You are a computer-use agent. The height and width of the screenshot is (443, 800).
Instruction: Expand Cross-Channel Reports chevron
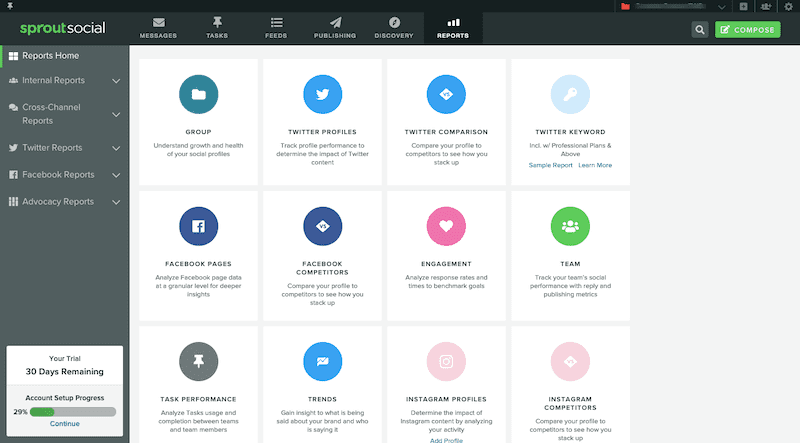[x=116, y=114]
